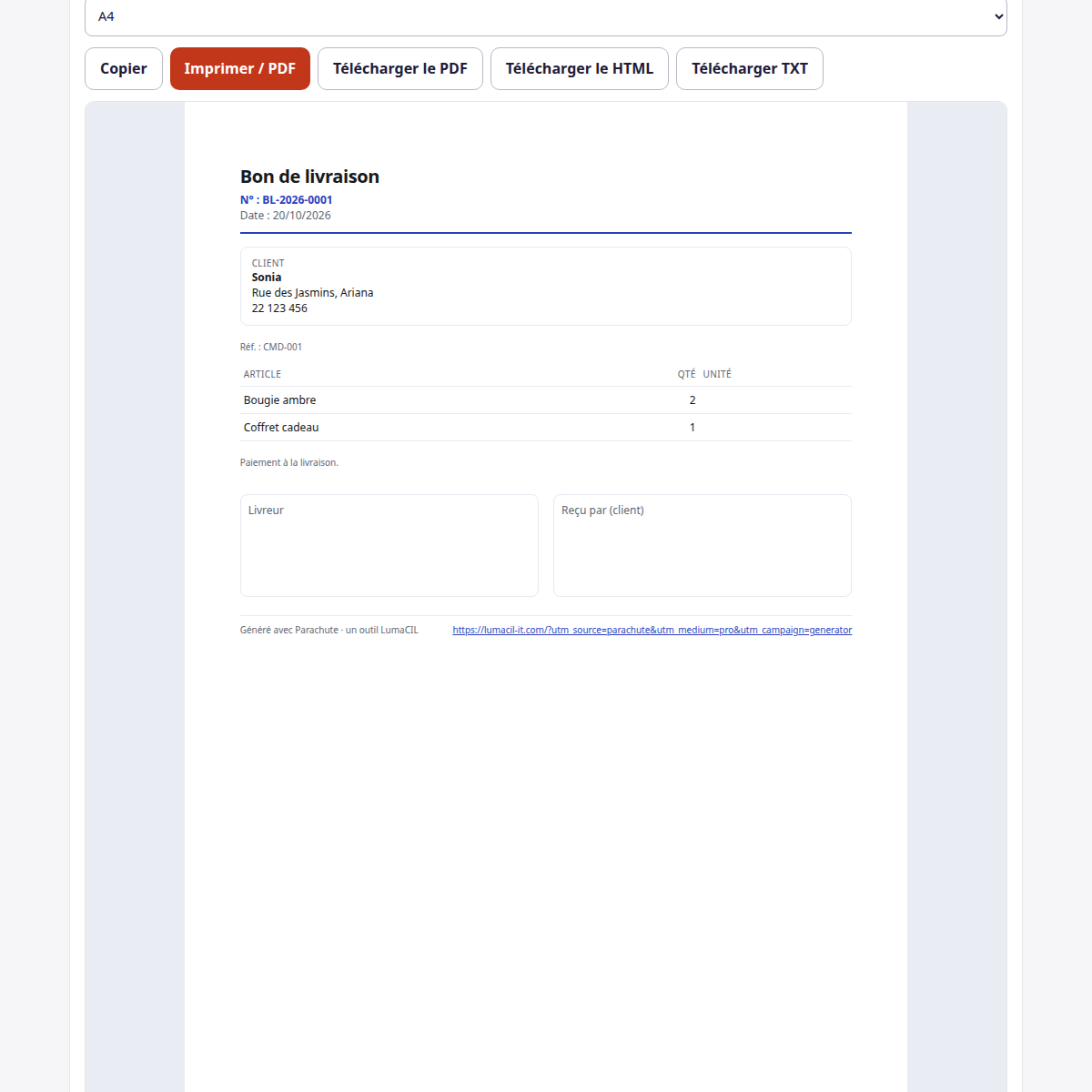This screenshot has height=1092, width=1092.
Task: Click quantity 2 for Bougie ambre
Action: (x=693, y=400)
